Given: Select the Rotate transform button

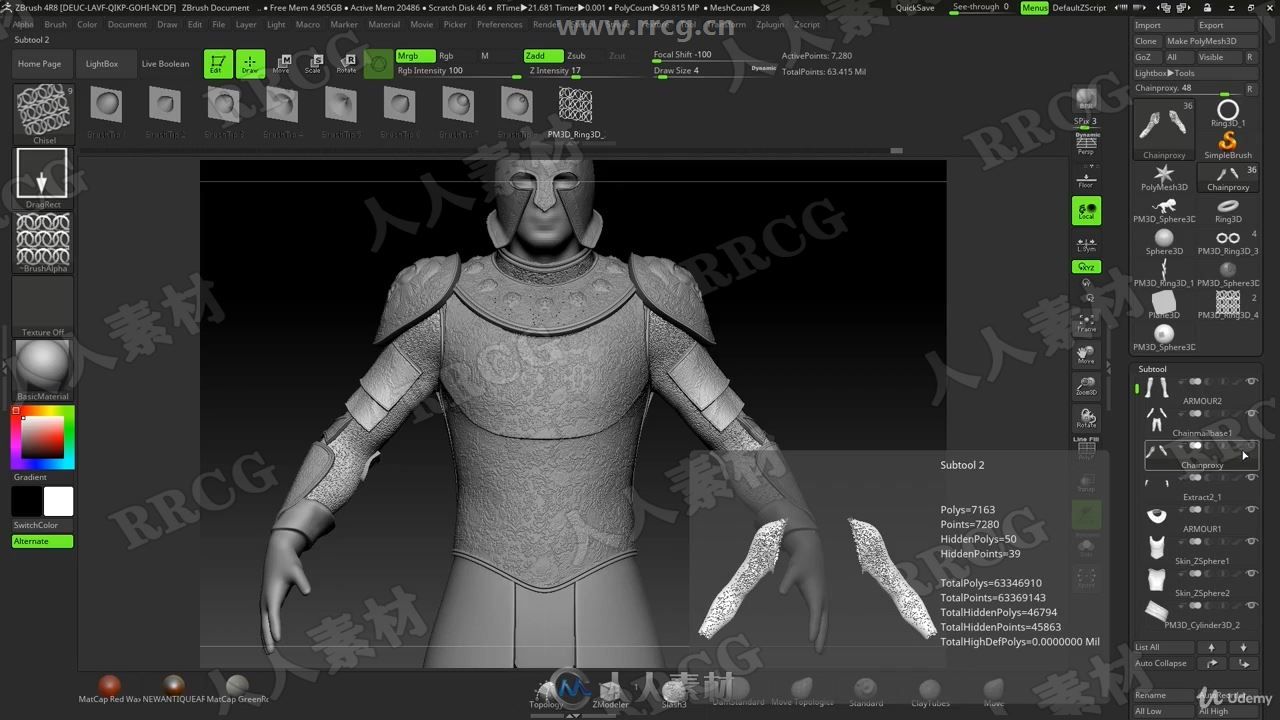Looking at the screenshot, I should (x=346, y=64).
